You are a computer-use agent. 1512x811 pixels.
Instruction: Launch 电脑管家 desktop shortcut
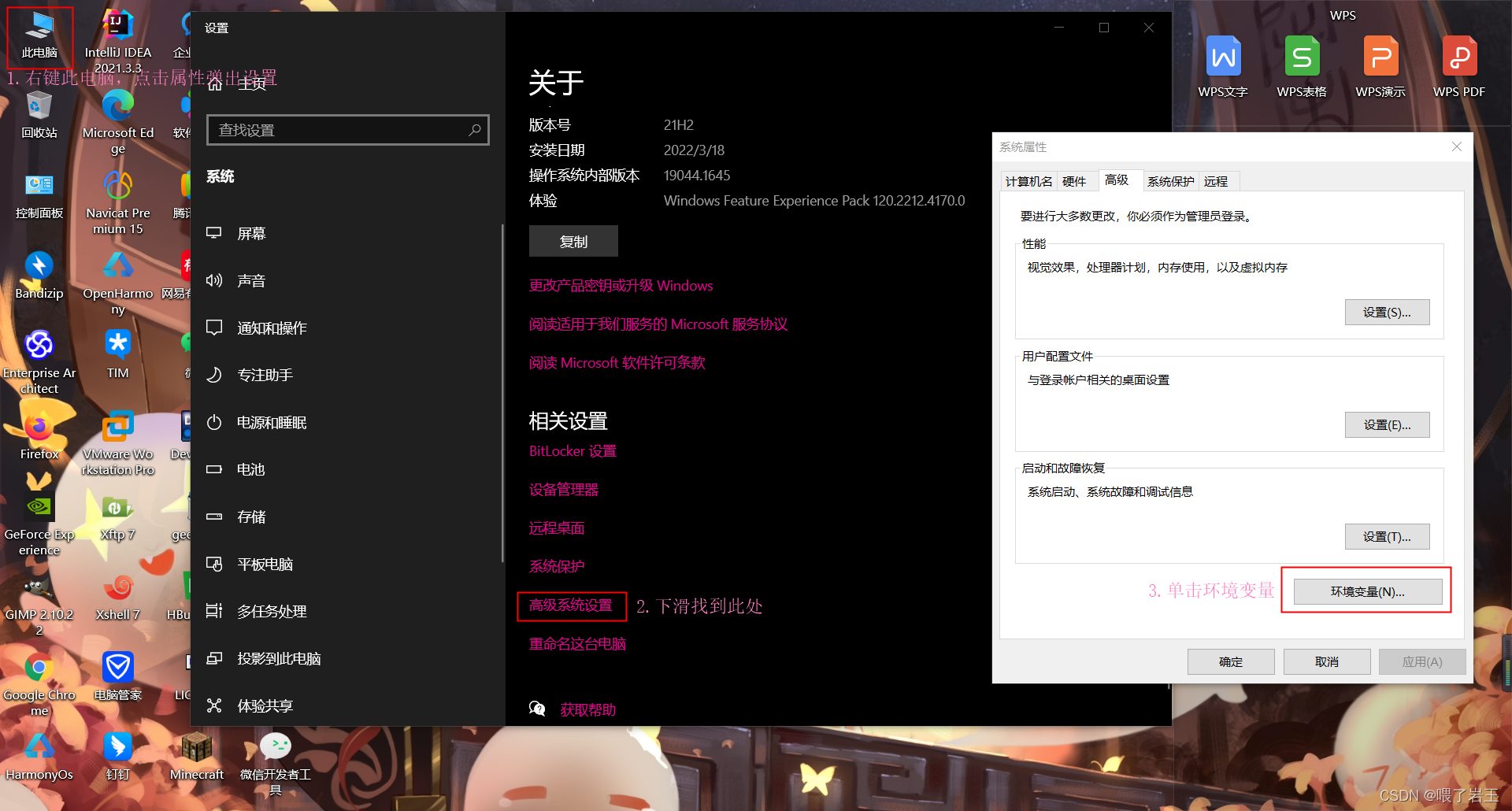(x=118, y=677)
